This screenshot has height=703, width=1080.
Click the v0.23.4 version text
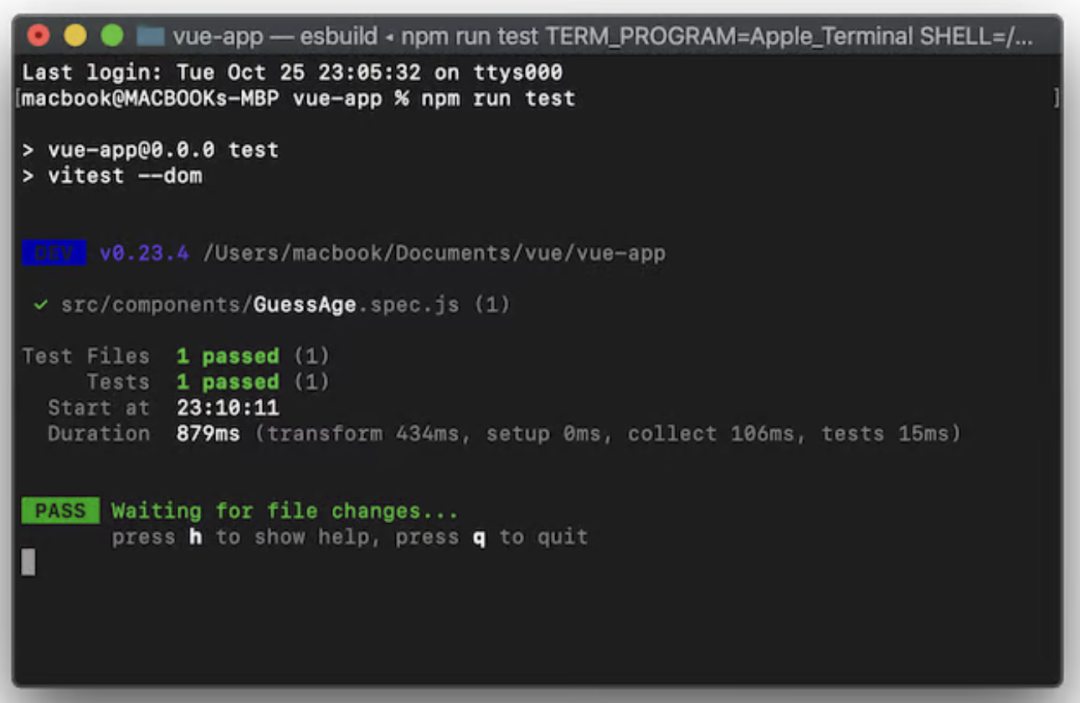144,253
